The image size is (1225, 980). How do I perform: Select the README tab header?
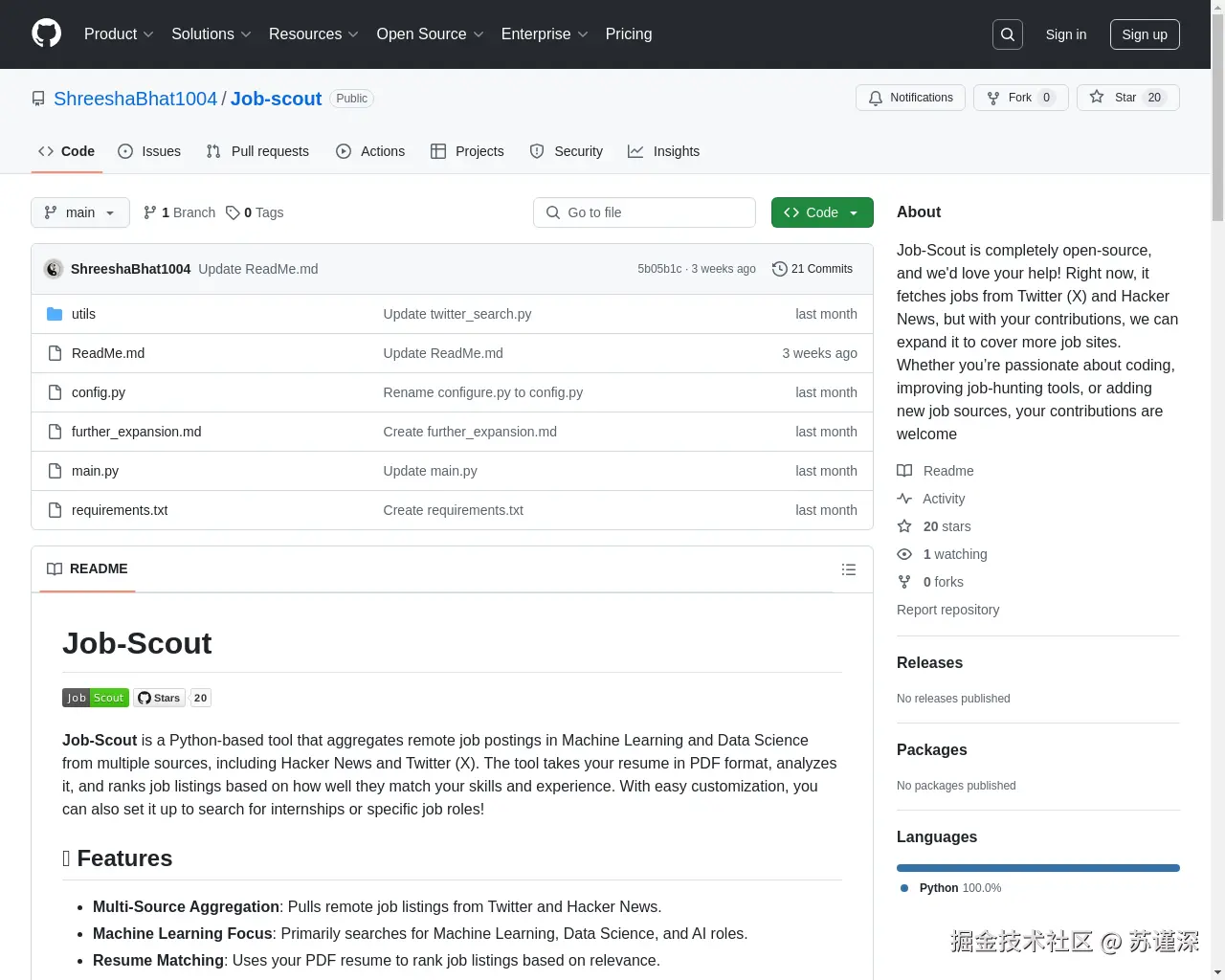[x=87, y=568]
